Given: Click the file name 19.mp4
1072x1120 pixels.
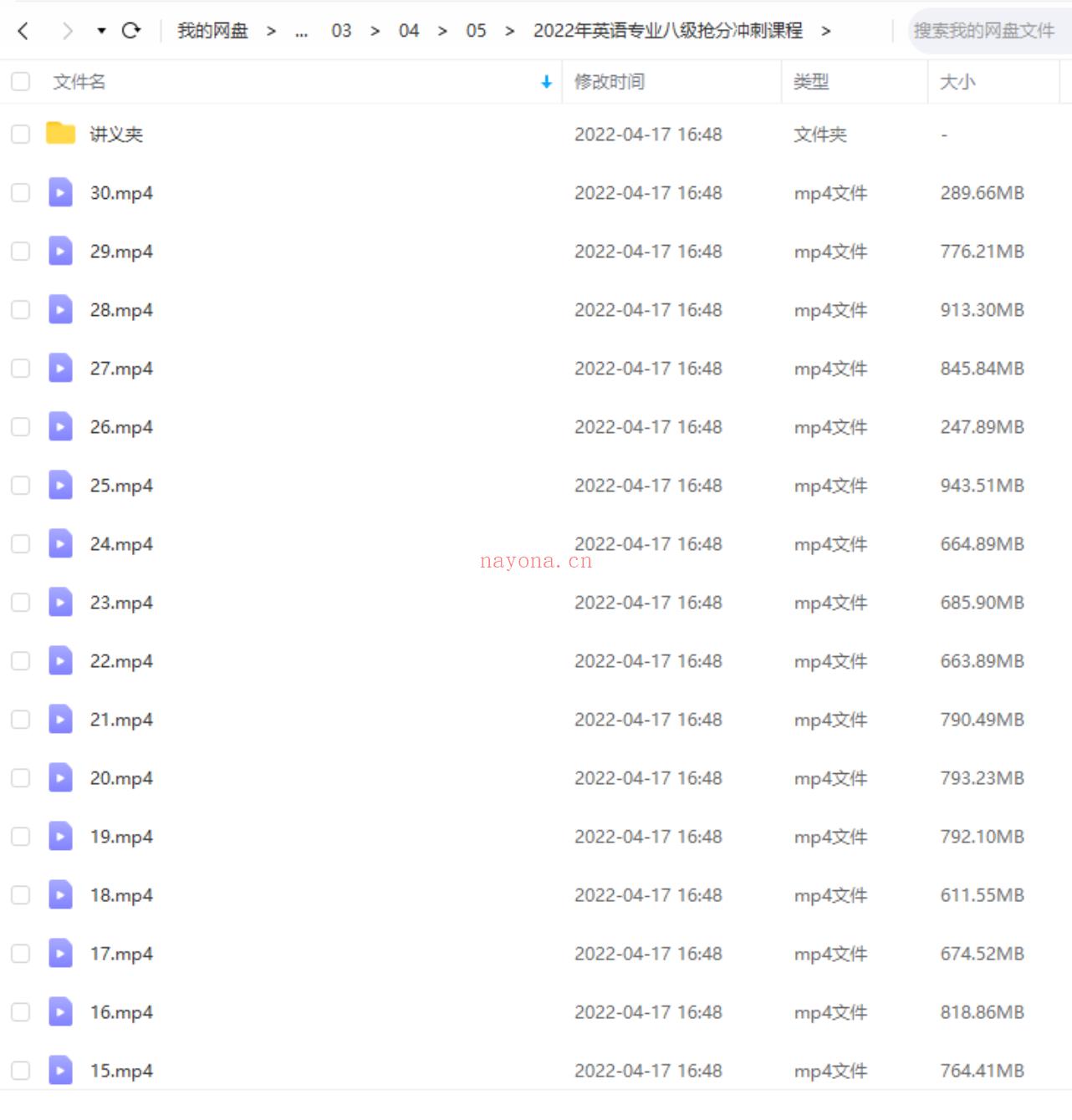Looking at the screenshot, I should (x=121, y=837).
